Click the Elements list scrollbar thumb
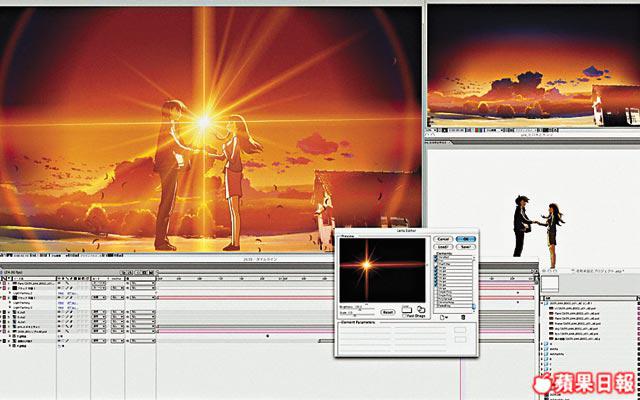Image resolution: width=640 pixels, height=400 pixels. [x=474, y=306]
